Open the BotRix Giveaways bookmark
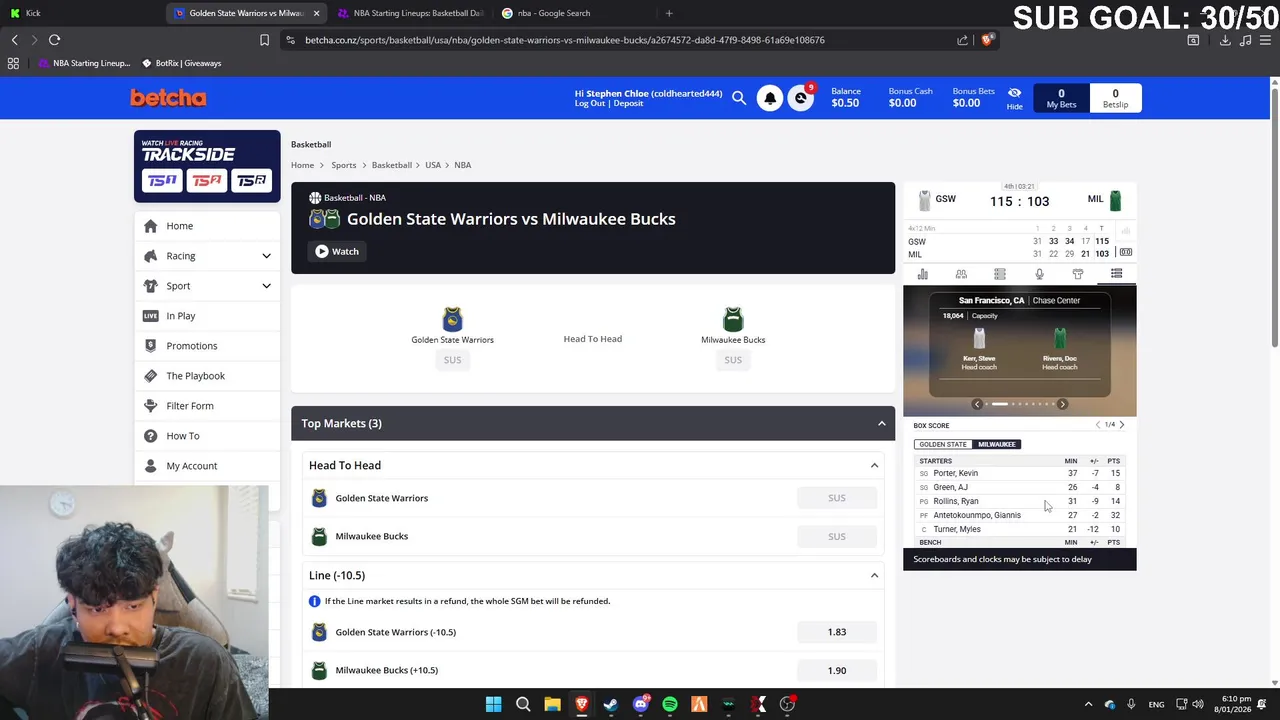Image resolution: width=1280 pixels, height=720 pixels. (x=181, y=63)
